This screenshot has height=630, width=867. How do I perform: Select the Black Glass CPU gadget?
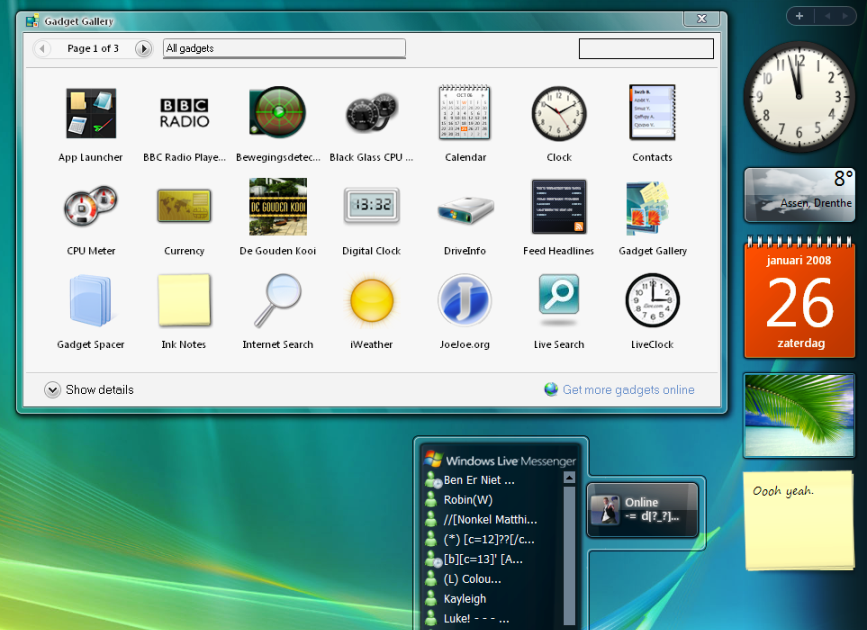coord(372,113)
